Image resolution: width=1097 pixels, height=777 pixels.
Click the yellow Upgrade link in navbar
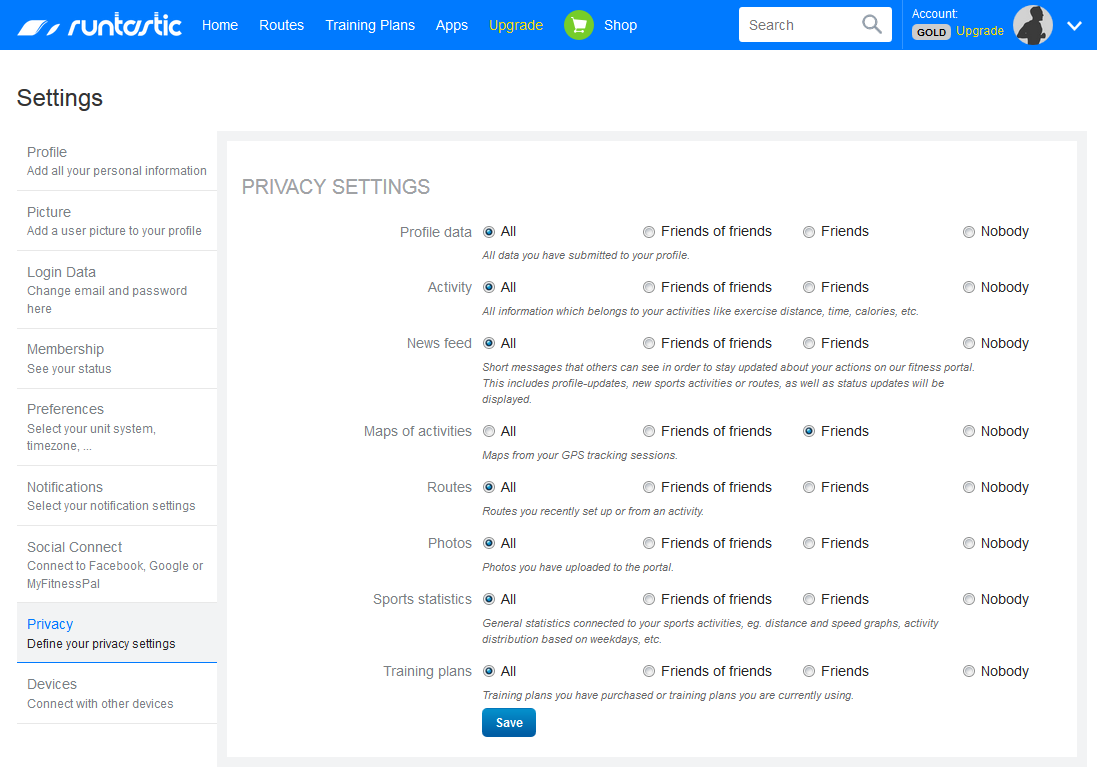pos(516,26)
